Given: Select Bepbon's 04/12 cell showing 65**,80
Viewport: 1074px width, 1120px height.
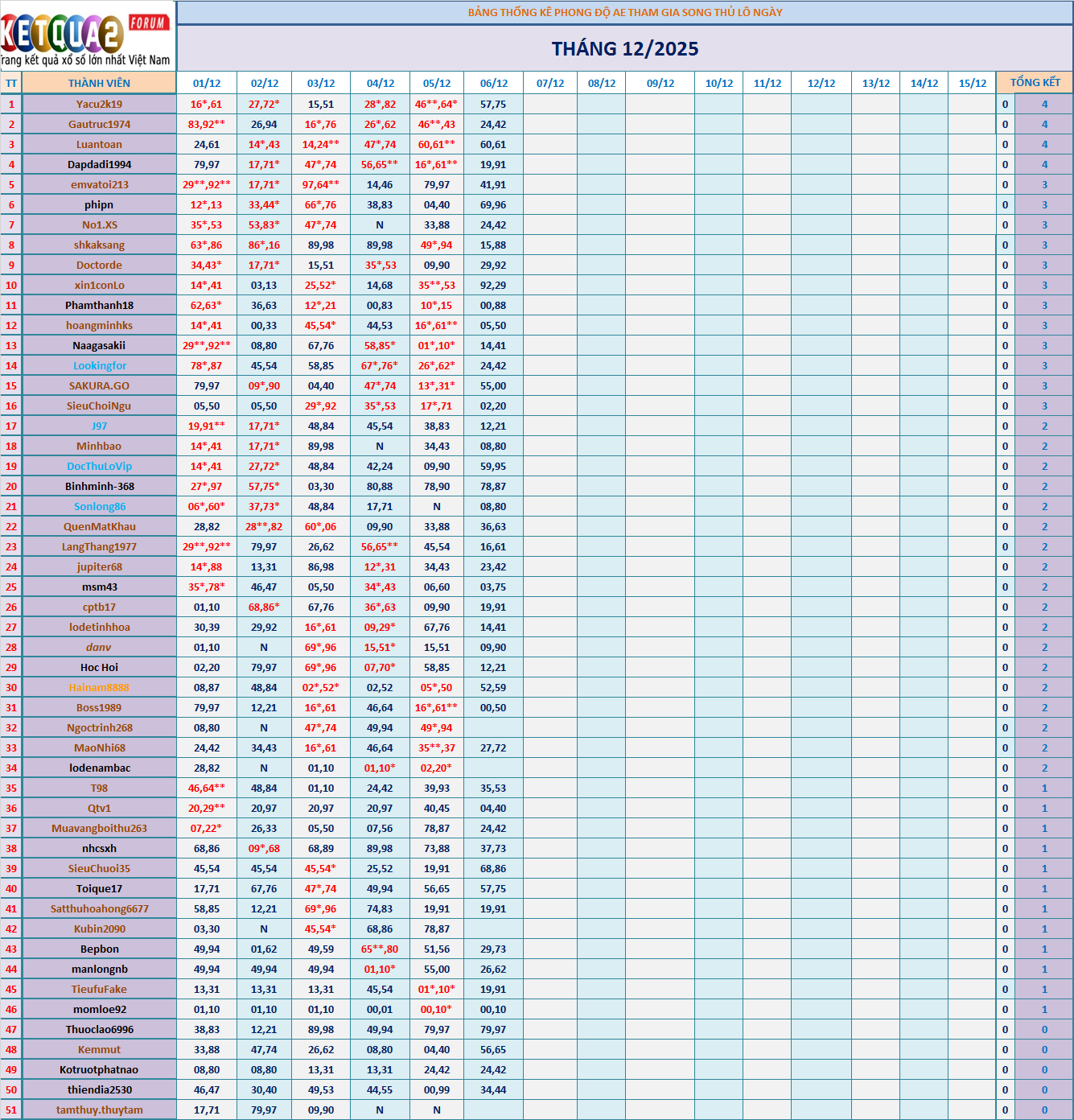Looking at the screenshot, I should click(x=380, y=949).
